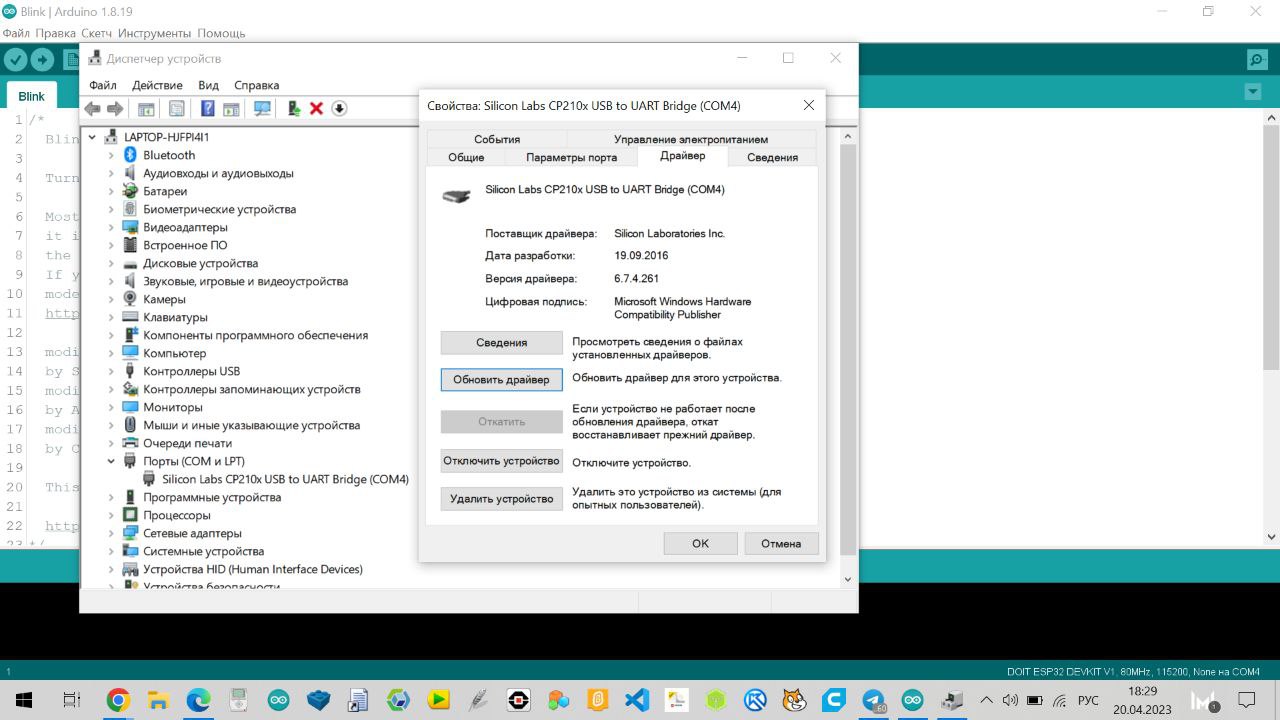Viewport: 1280px width, 720px height.
Task: Open the Arduino Инструменты menu
Action: click(155, 33)
